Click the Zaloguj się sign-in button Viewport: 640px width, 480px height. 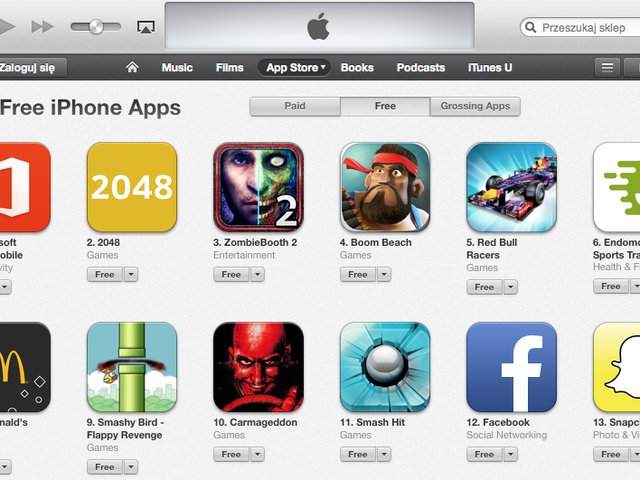coord(32,68)
